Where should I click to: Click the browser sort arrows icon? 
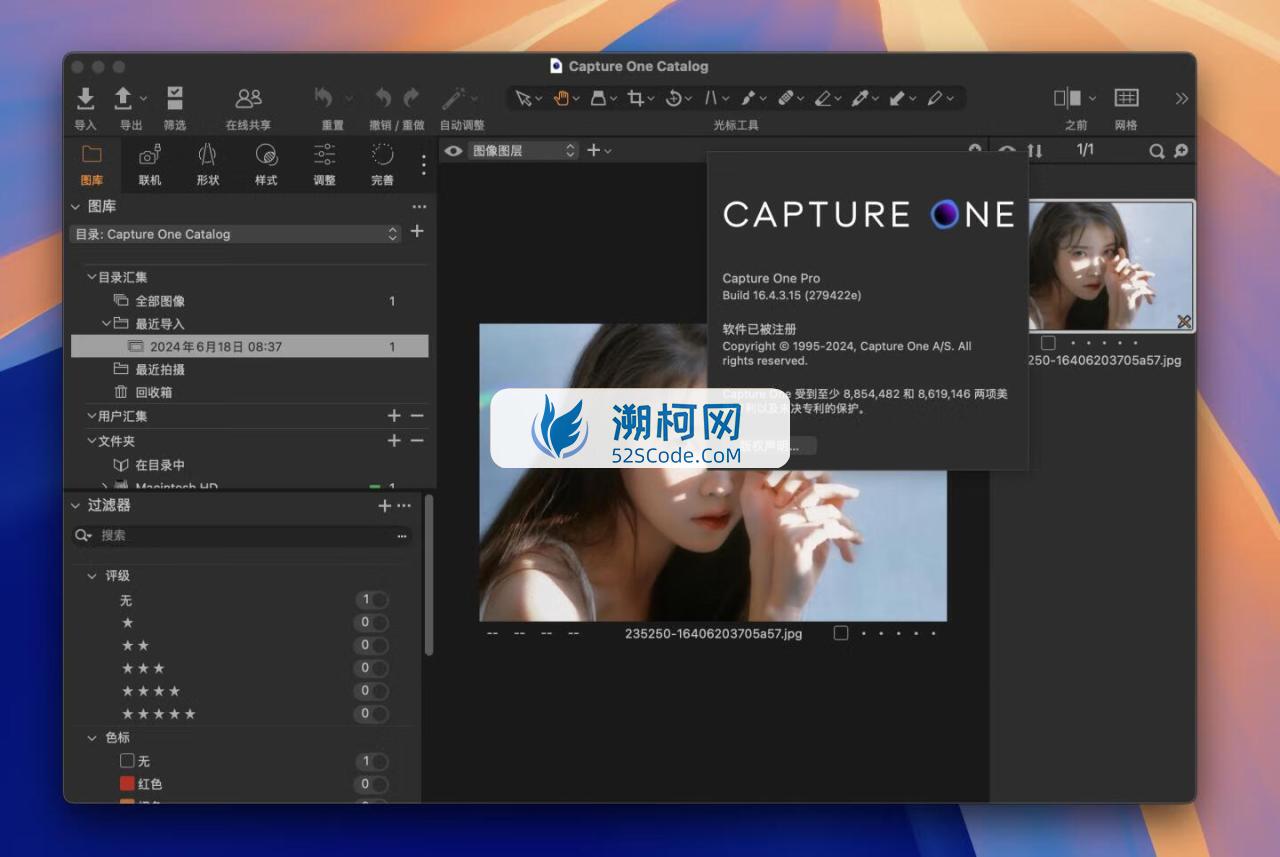[1035, 151]
